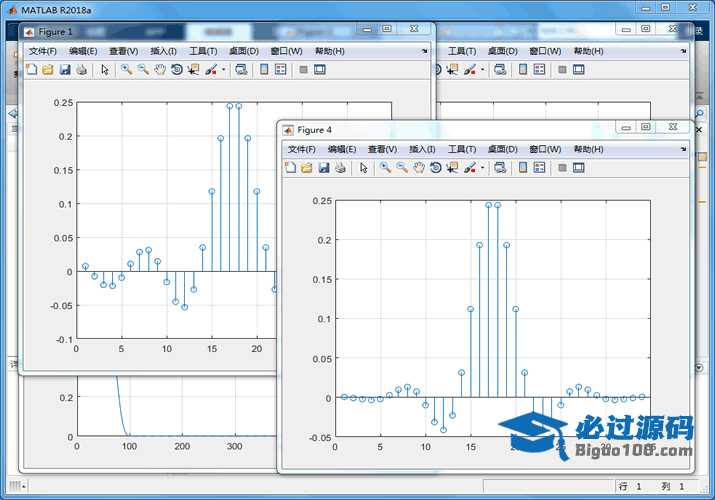
Task: Dock Figure 4 using menu bar arrow
Action: pos(683,149)
